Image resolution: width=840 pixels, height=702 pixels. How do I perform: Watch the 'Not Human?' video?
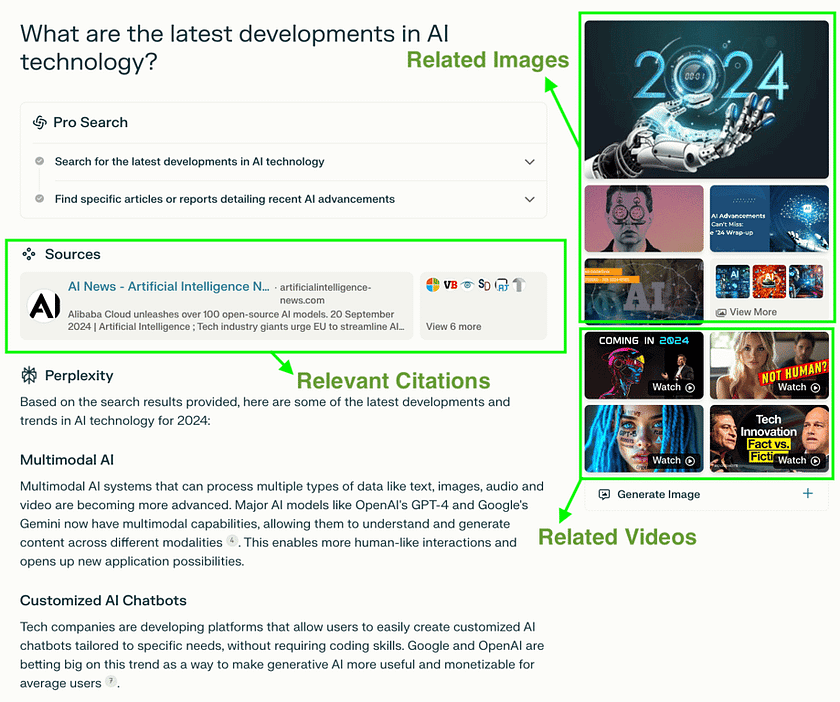[x=769, y=365]
